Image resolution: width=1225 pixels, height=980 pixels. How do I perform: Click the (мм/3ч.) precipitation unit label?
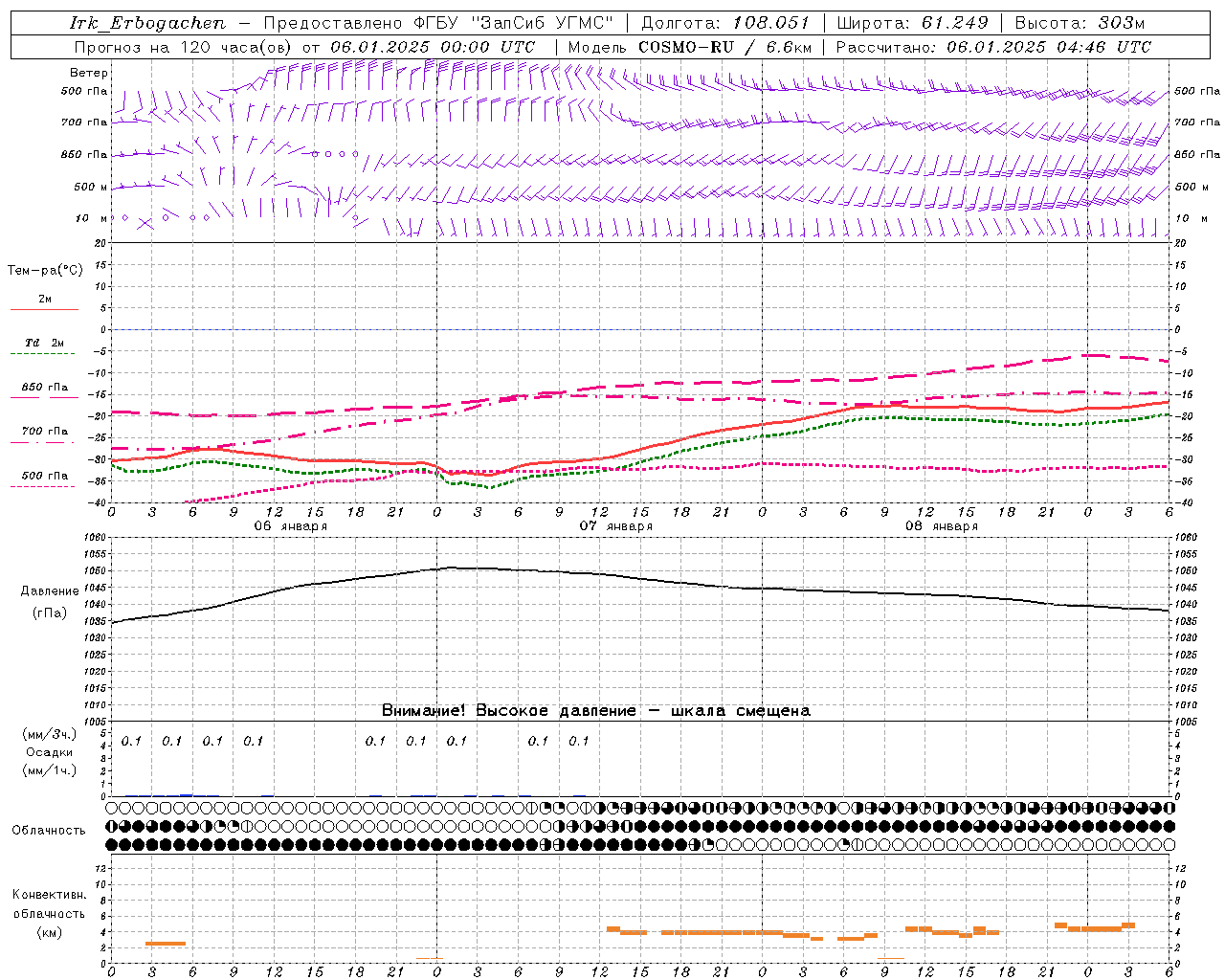click(x=49, y=734)
